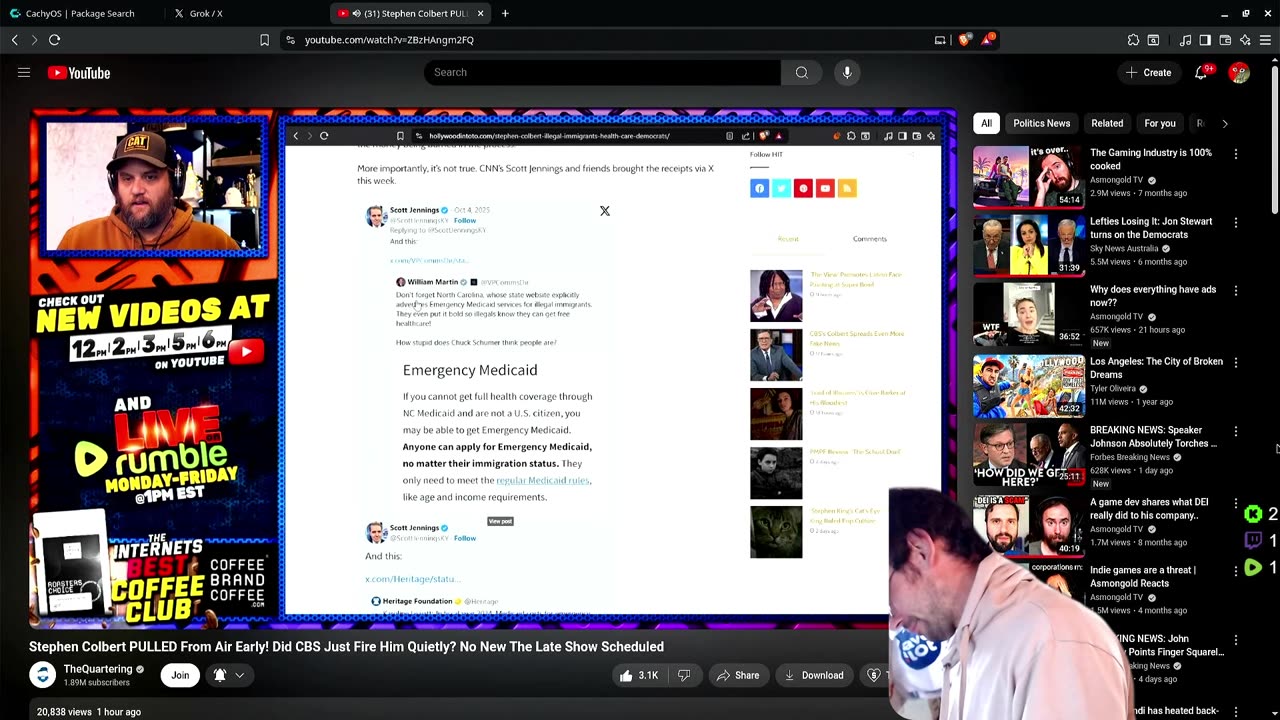1280x720 pixels.
Task: Open the music note playlist icon
Action: pyautogui.click(x=1185, y=40)
